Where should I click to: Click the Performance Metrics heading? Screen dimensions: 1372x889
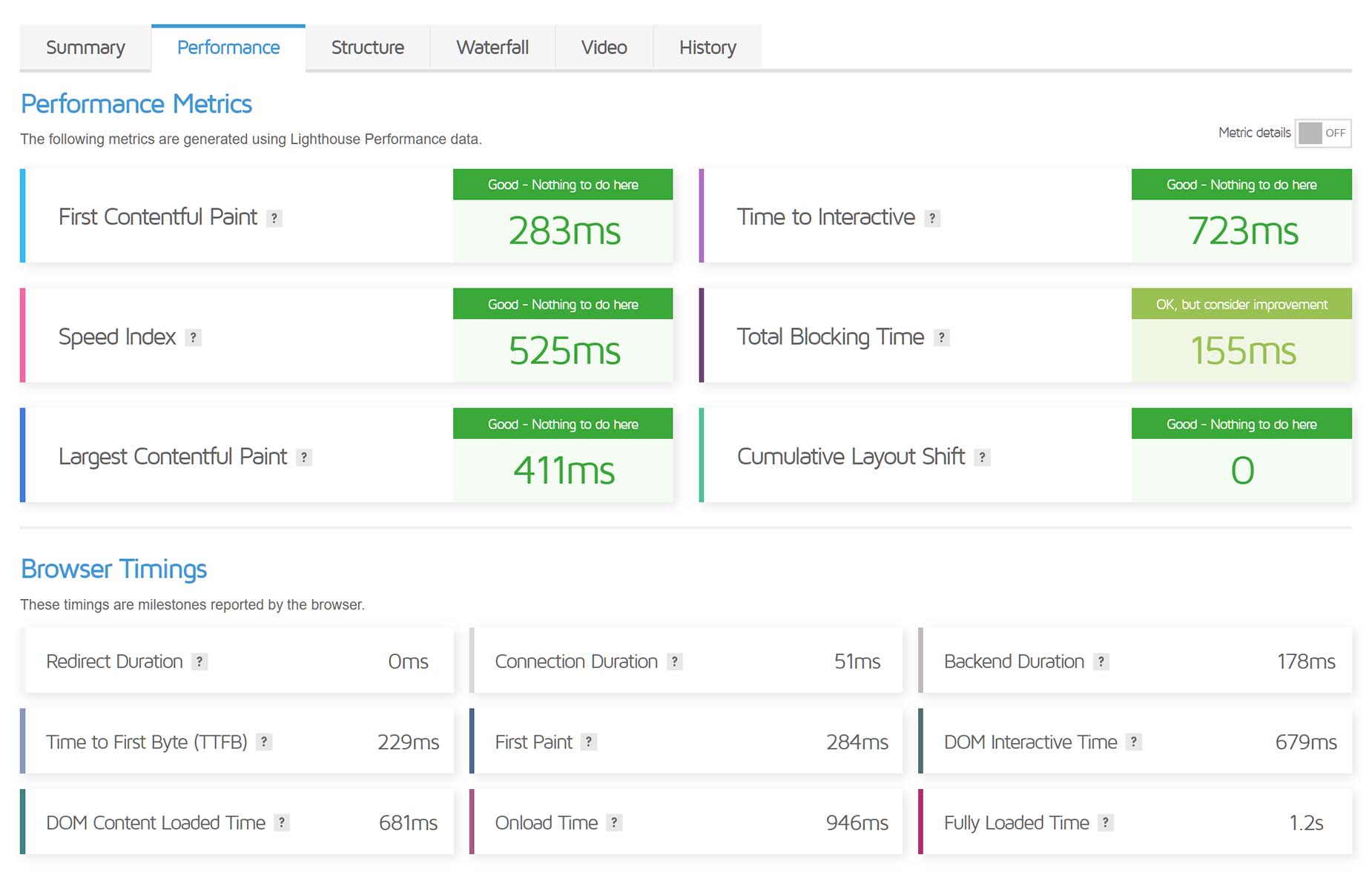(136, 104)
